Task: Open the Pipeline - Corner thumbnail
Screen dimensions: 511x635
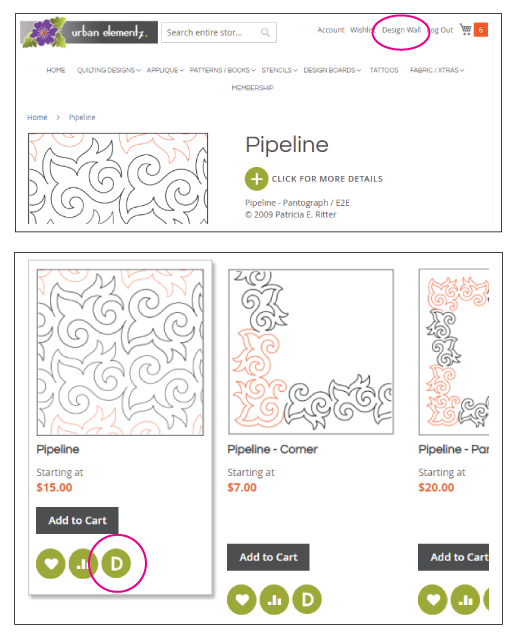Action: 311,352
